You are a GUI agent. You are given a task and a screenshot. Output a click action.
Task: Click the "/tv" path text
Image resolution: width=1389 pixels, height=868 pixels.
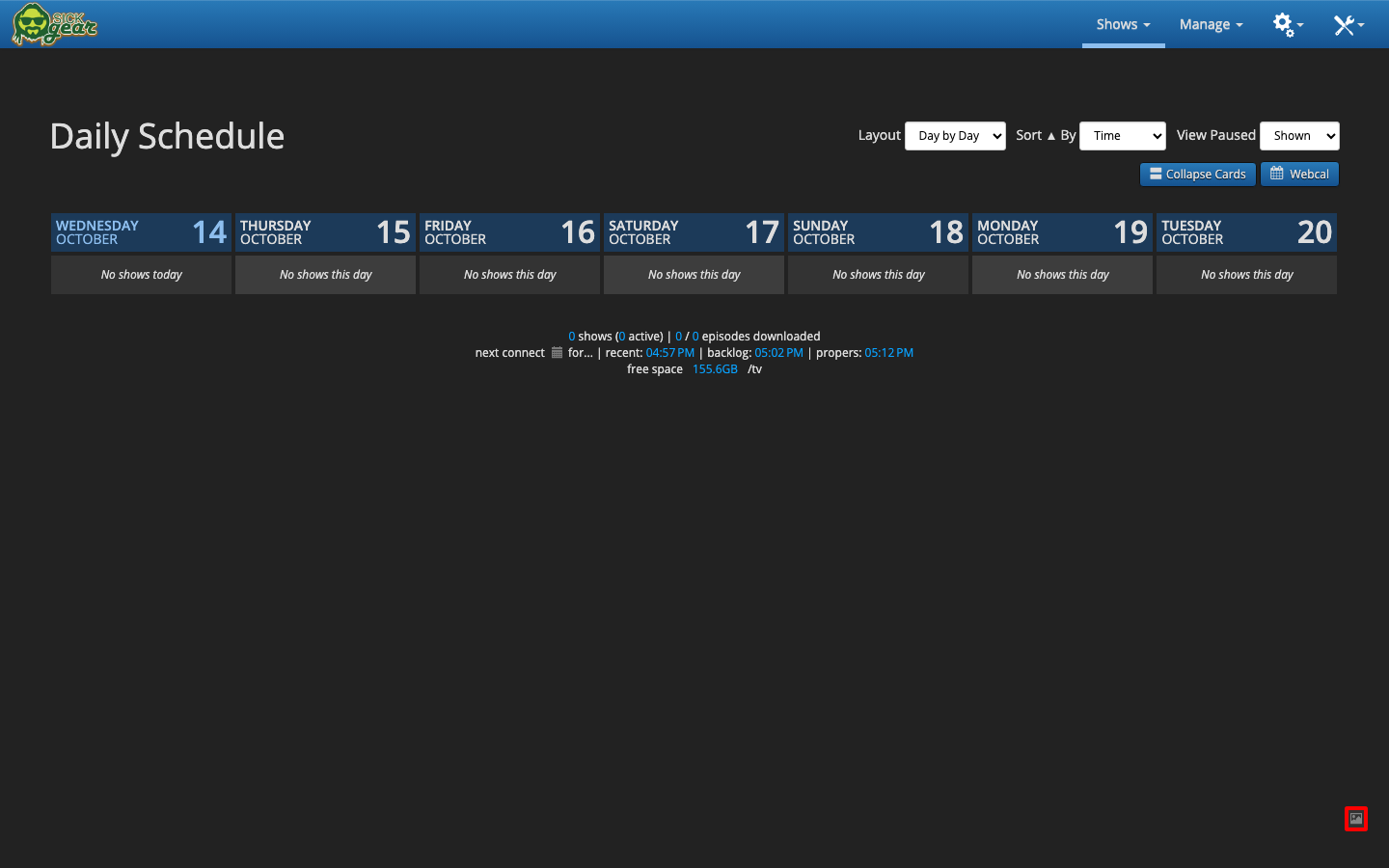click(x=754, y=369)
